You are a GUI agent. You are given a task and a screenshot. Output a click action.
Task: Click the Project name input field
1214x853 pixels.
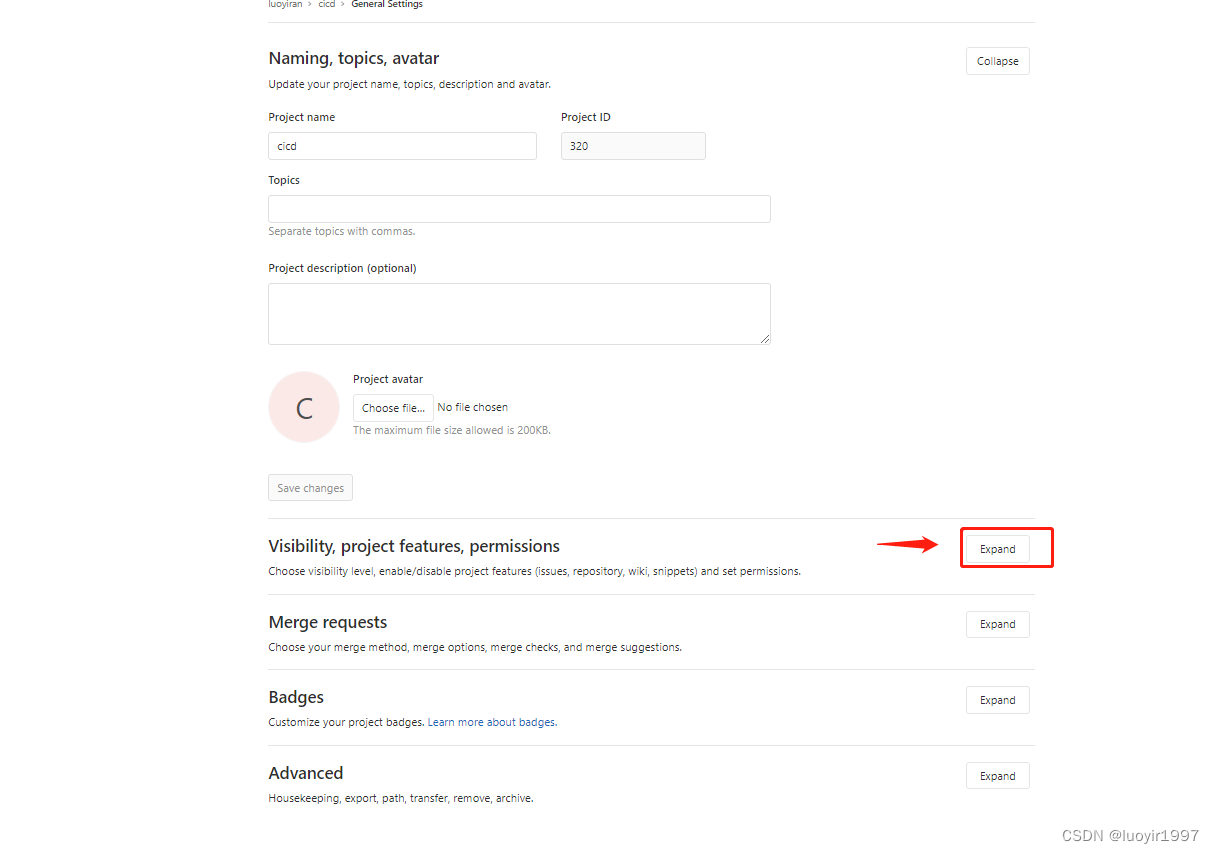[402, 146]
